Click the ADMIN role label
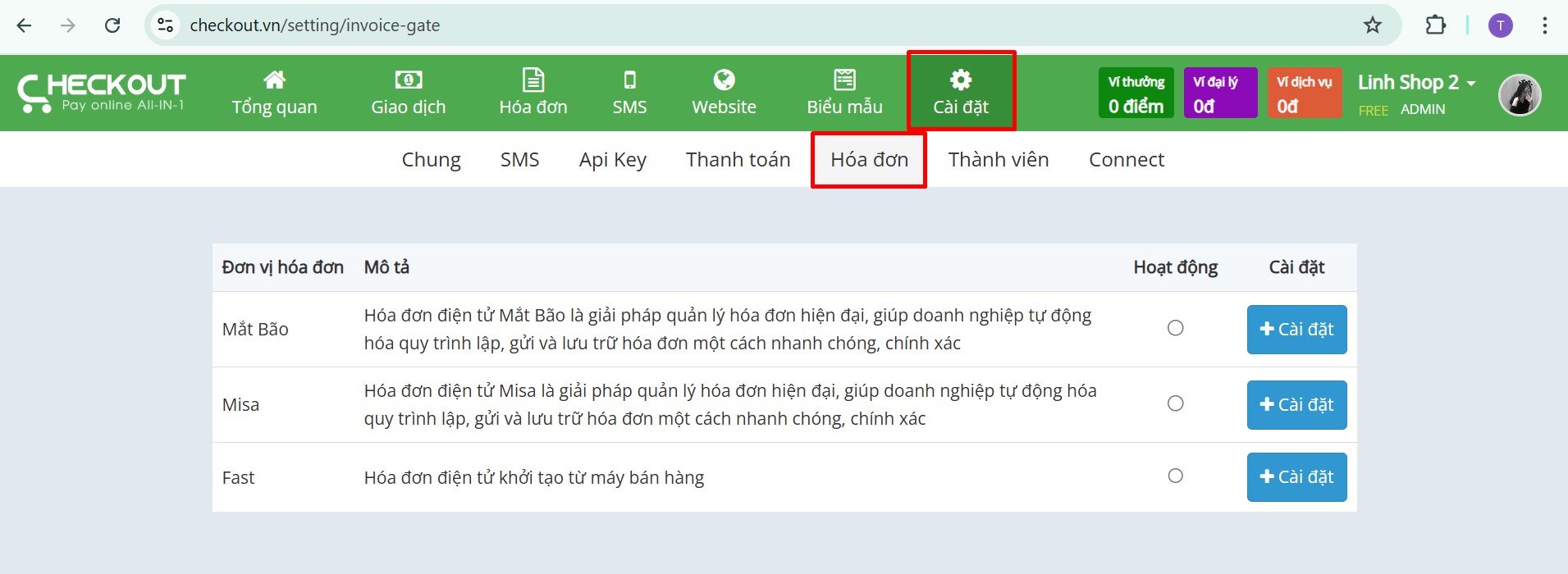1568x574 pixels. [1423, 110]
